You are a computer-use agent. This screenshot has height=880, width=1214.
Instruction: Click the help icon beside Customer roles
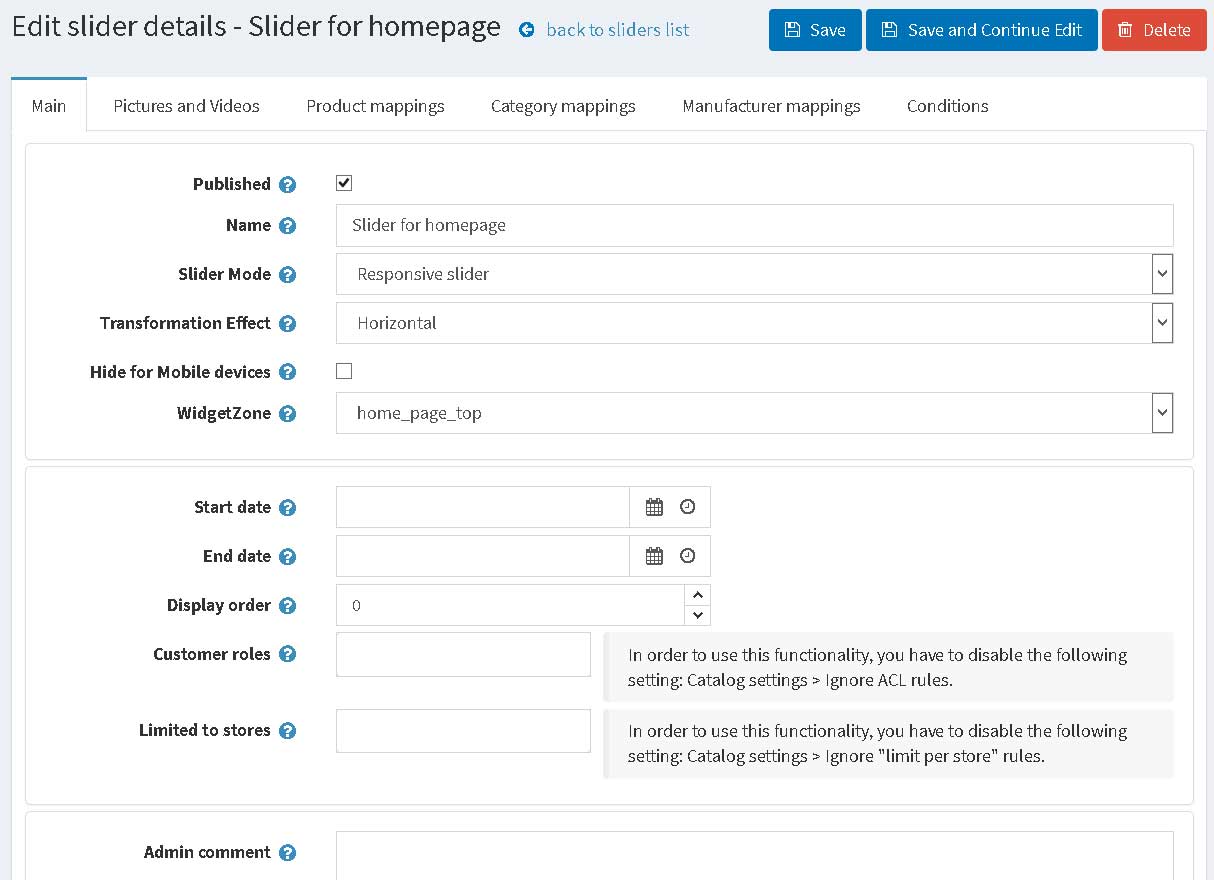(287, 654)
